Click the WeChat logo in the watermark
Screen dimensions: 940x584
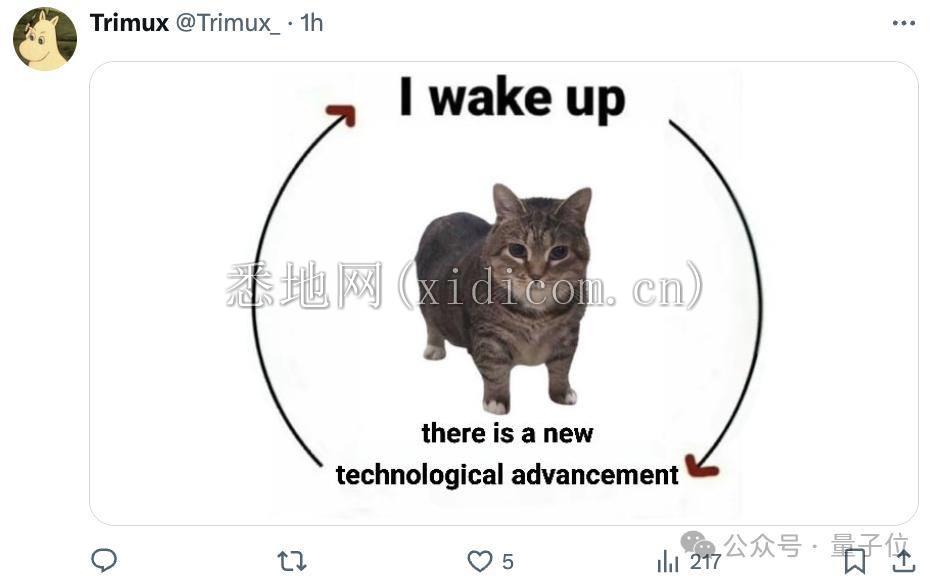(698, 544)
